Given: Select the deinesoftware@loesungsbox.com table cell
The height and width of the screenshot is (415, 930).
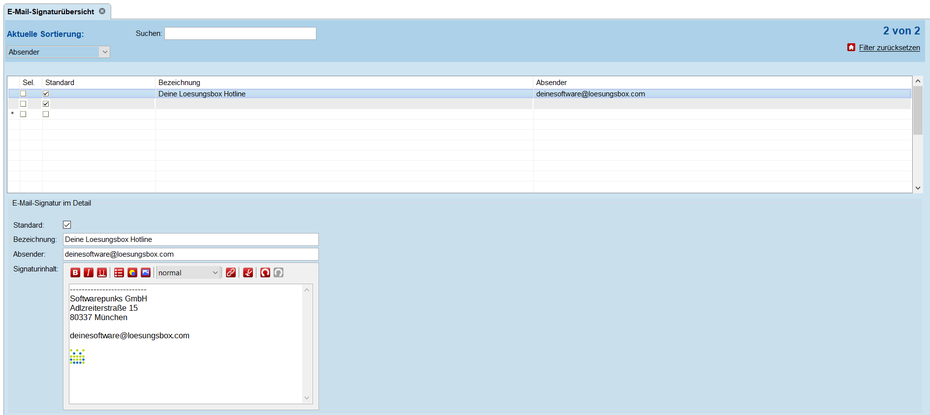Looking at the screenshot, I should [722, 94].
